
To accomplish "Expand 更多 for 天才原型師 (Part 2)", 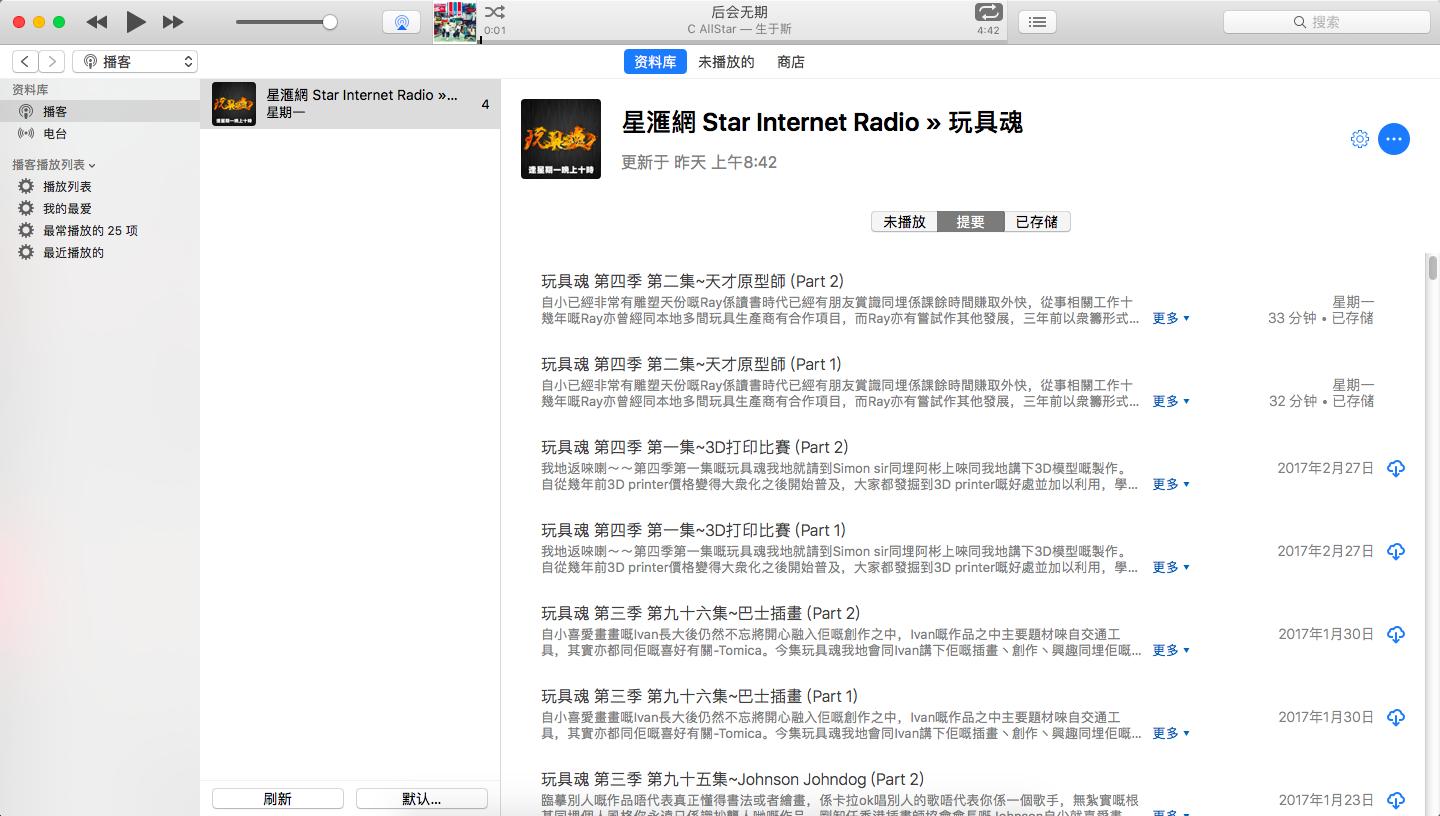I will [1169, 316].
